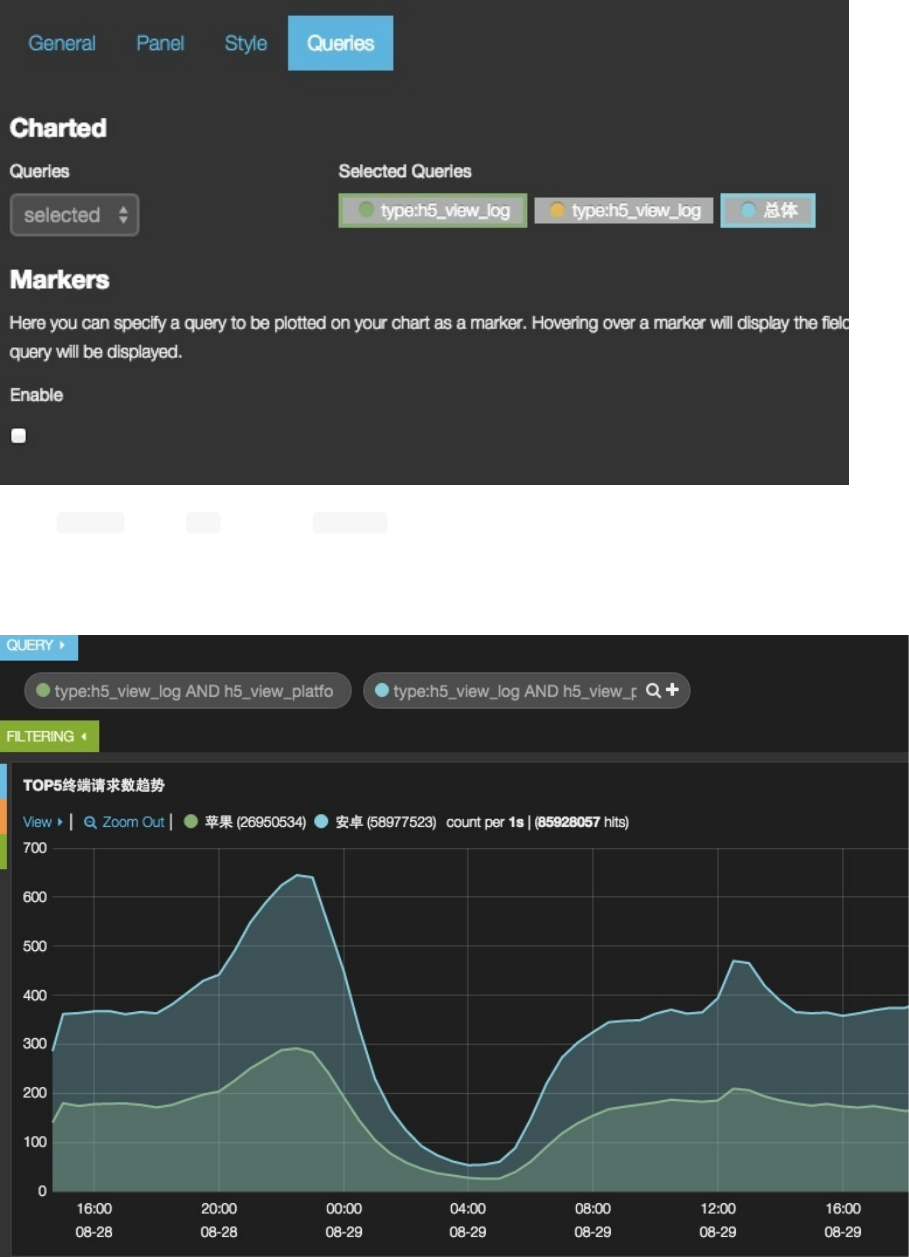This screenshot has height=1257, width=909.
Task: Add a new query with the plus icon
Action: 672,690
